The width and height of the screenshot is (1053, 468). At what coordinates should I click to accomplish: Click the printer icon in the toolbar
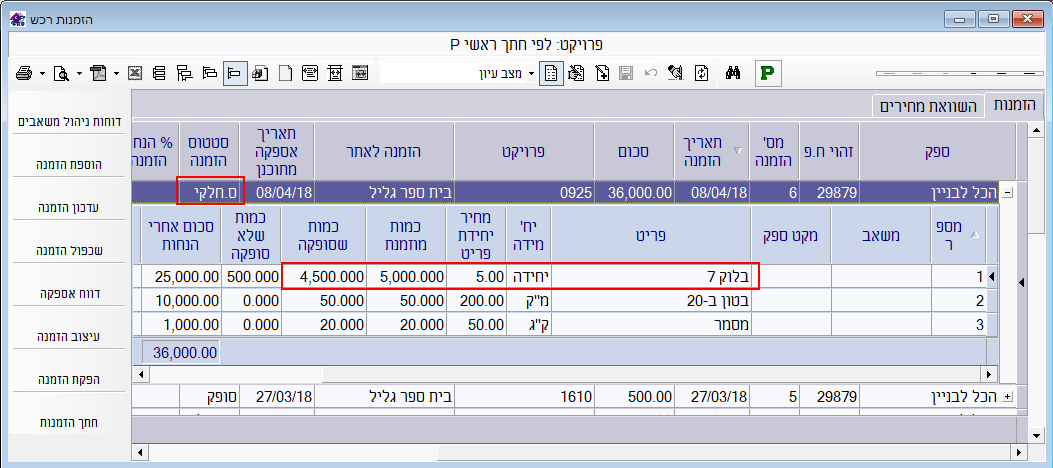(24, 73)
